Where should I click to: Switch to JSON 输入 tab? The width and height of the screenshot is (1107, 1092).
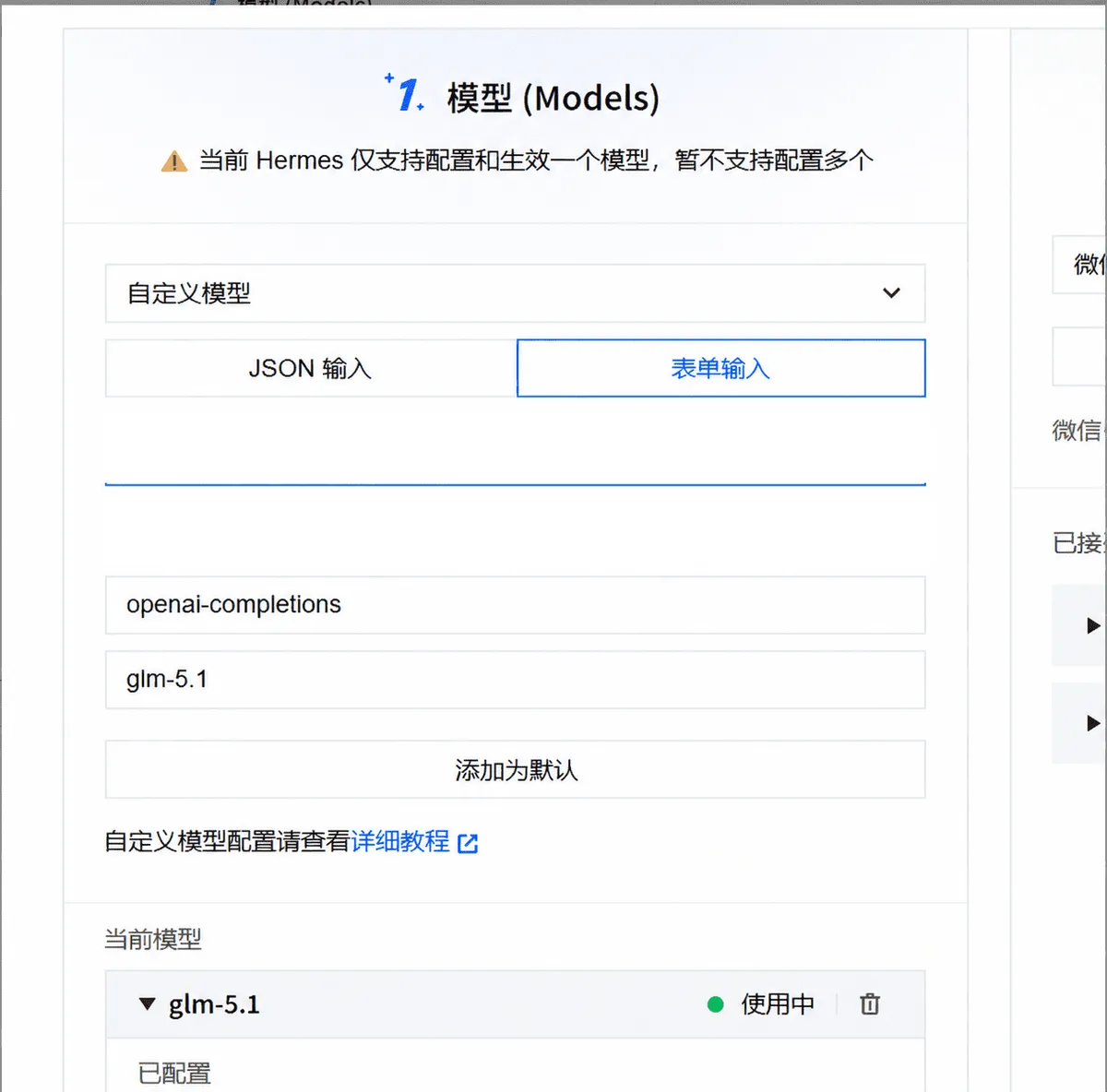tap(311, 368)
